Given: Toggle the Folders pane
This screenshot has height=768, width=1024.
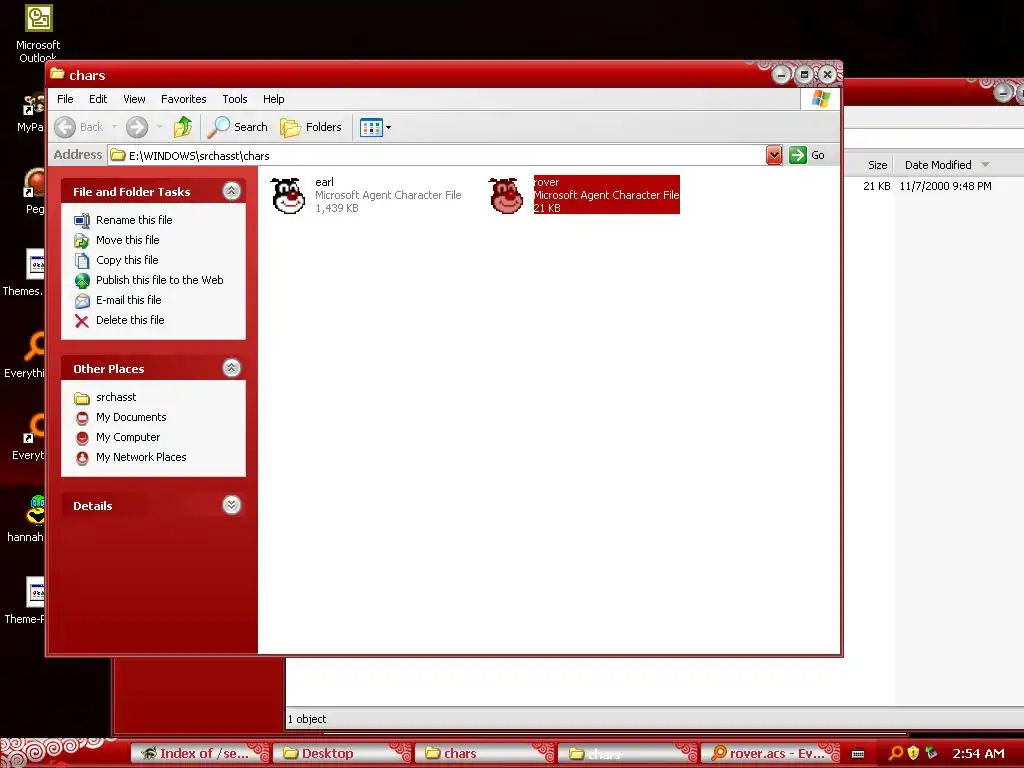Looking at the screenshot, I should click(311, 127).
